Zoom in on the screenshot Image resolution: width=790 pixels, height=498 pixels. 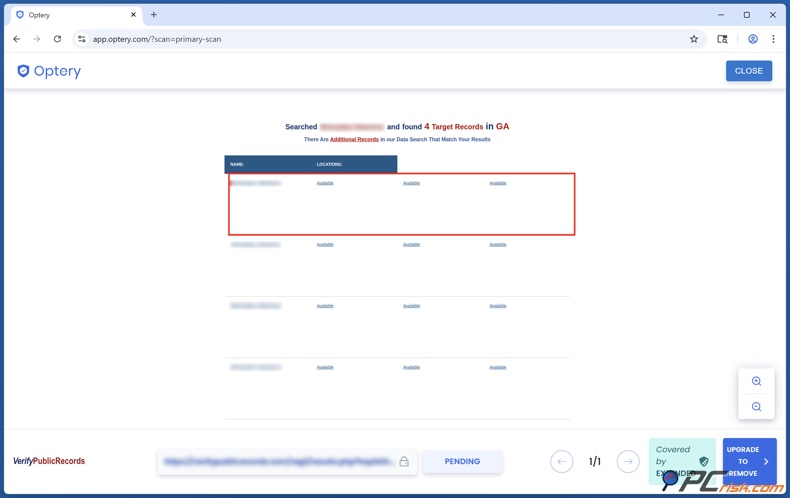(756, 381)
